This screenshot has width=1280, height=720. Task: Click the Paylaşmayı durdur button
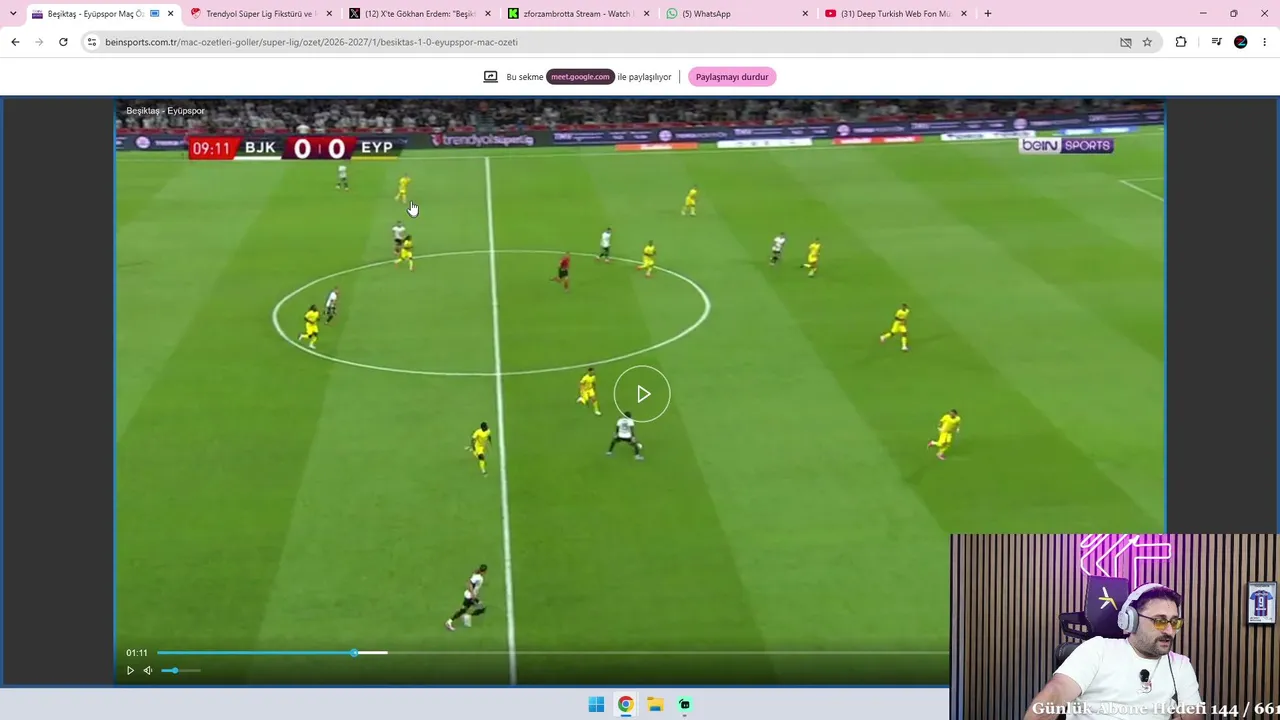732,77
